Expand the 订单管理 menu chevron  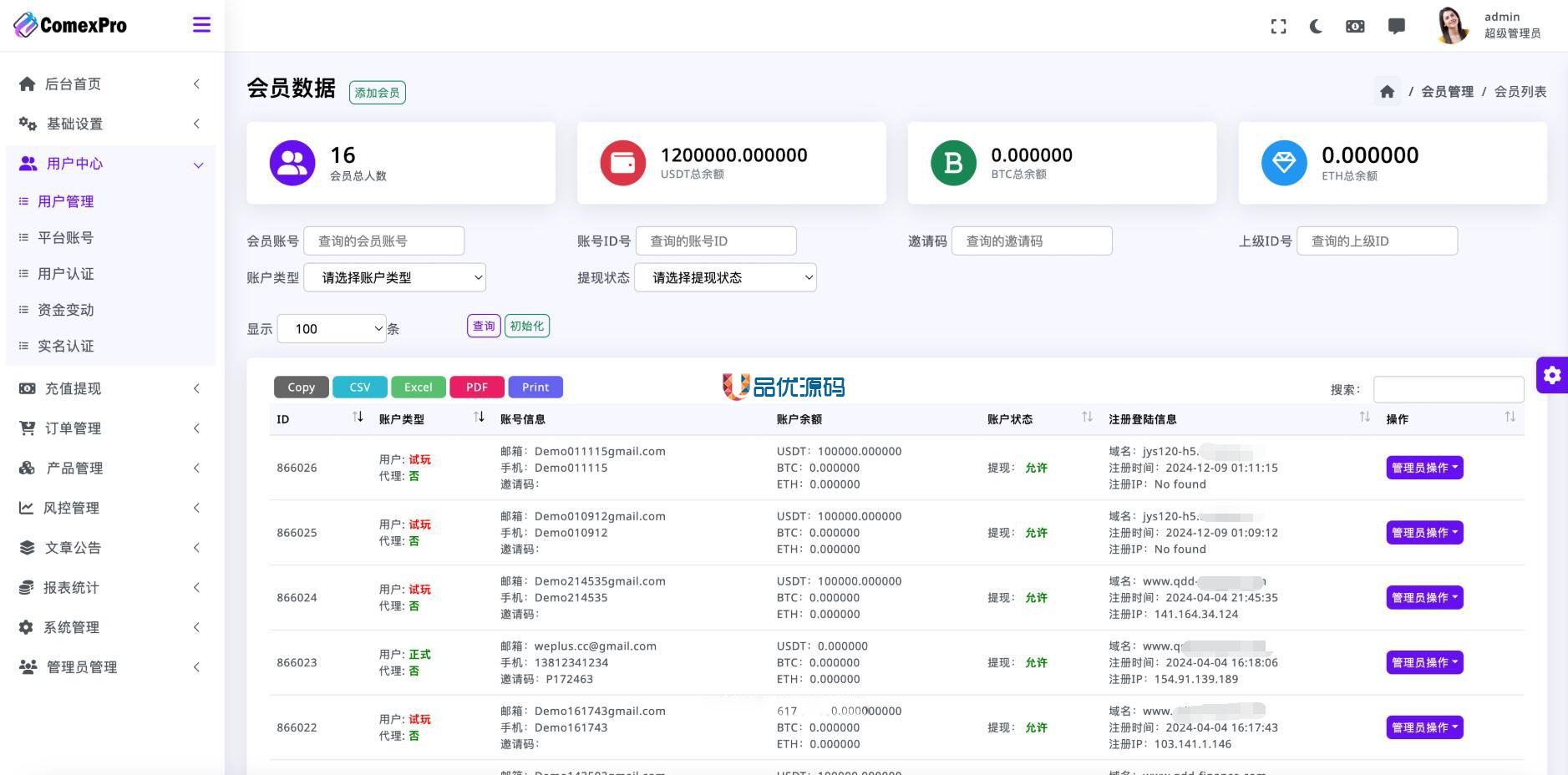(x=196, y=428)
